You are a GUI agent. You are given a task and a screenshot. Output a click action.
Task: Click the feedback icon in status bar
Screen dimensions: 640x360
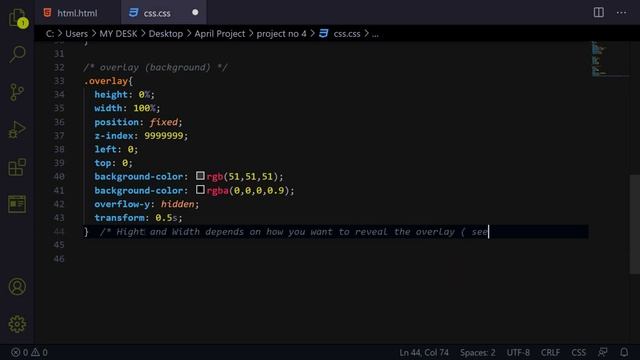602,352
